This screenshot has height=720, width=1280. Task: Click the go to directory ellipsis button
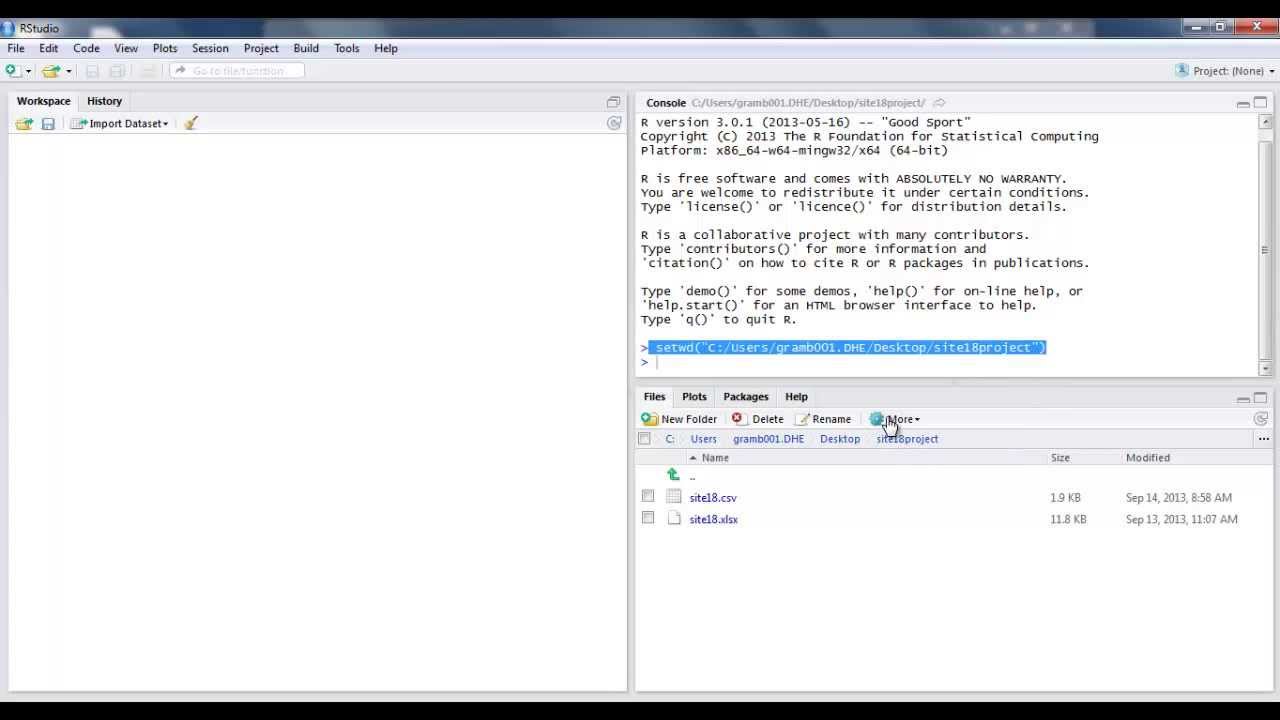1263,439
